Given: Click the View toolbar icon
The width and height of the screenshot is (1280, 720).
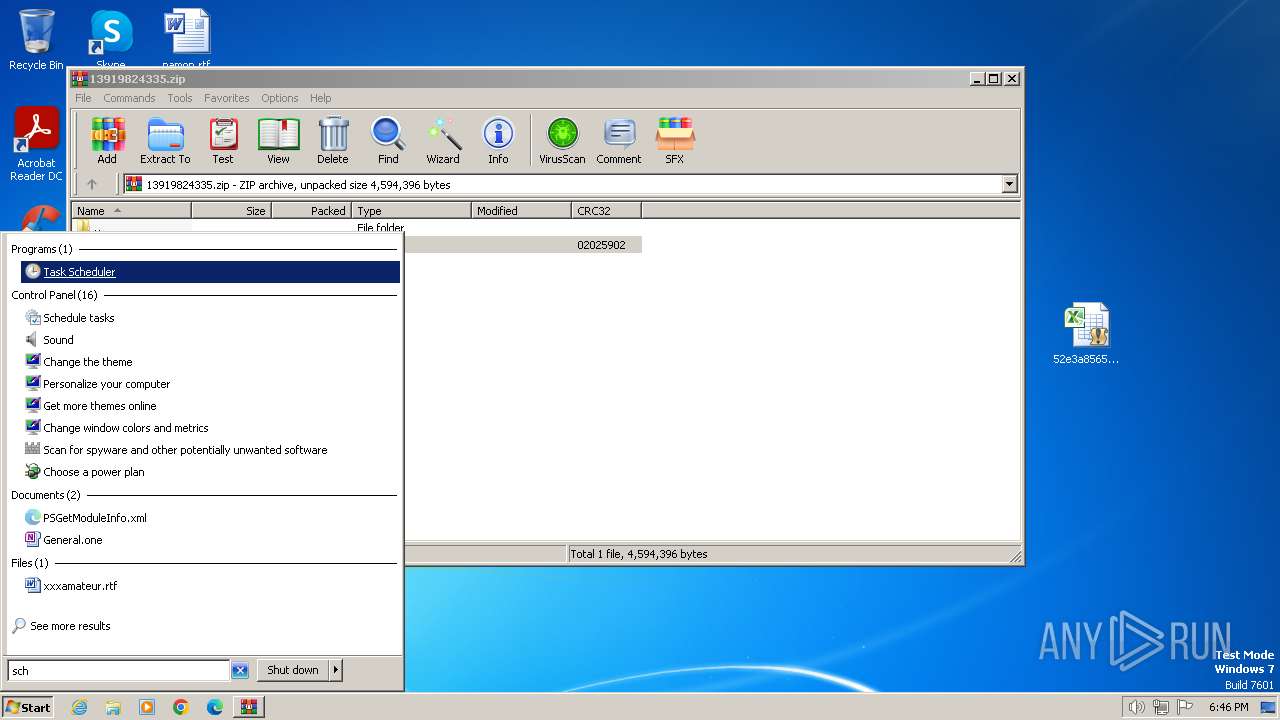Looking at the screenshot, I should 278,141.
